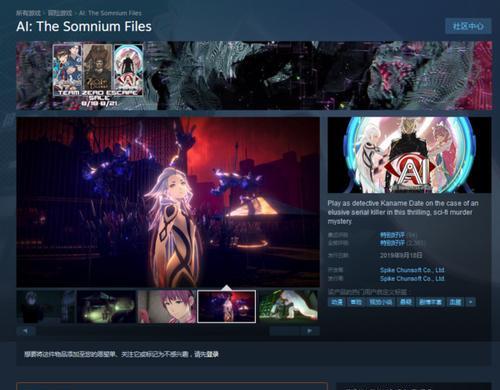Click the All Games (所有游戏) breadcrumb link
This screenshot has height=390, width=500.
[x=28, y=13]
